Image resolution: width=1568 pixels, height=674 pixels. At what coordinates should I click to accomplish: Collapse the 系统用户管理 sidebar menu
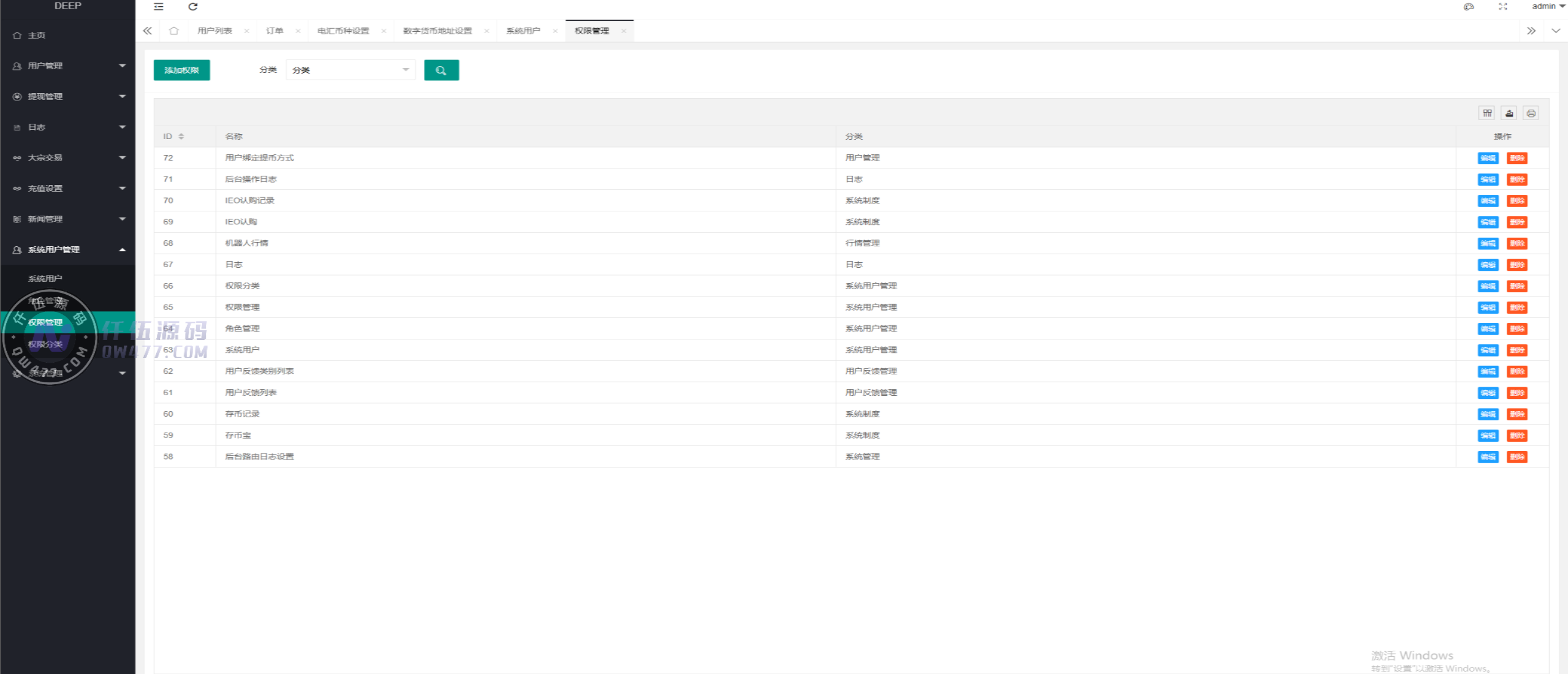pyautogui.click(x=67, y=249)
